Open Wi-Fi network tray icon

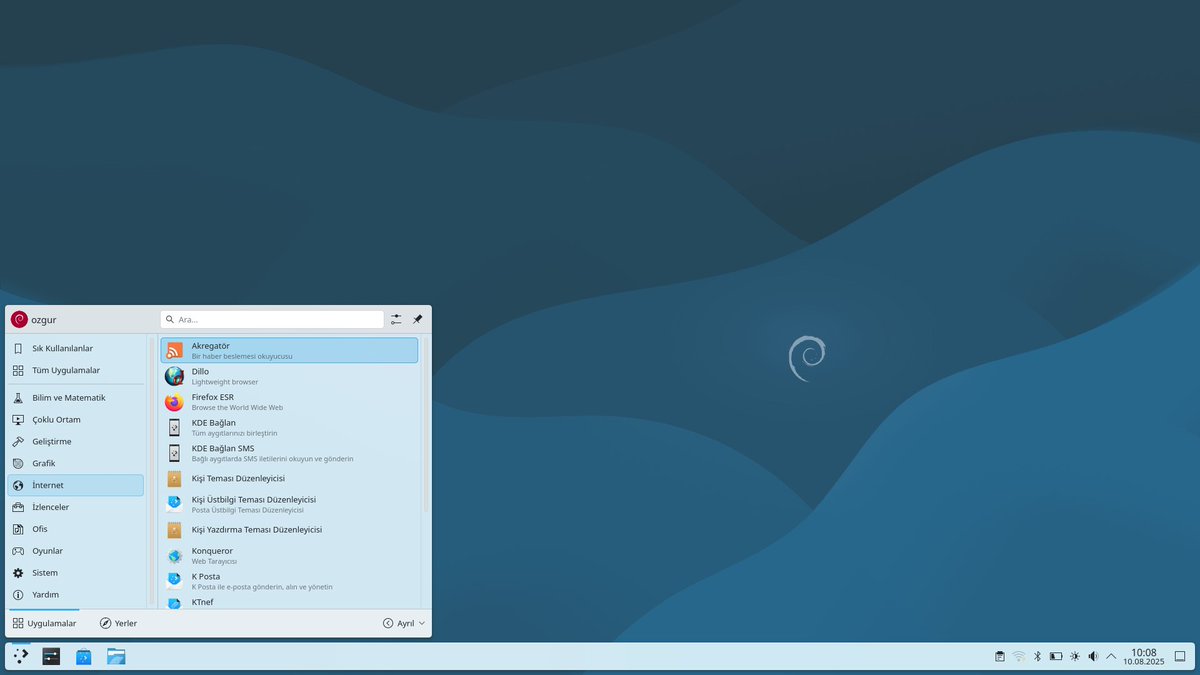click(x=1017, y=655)
